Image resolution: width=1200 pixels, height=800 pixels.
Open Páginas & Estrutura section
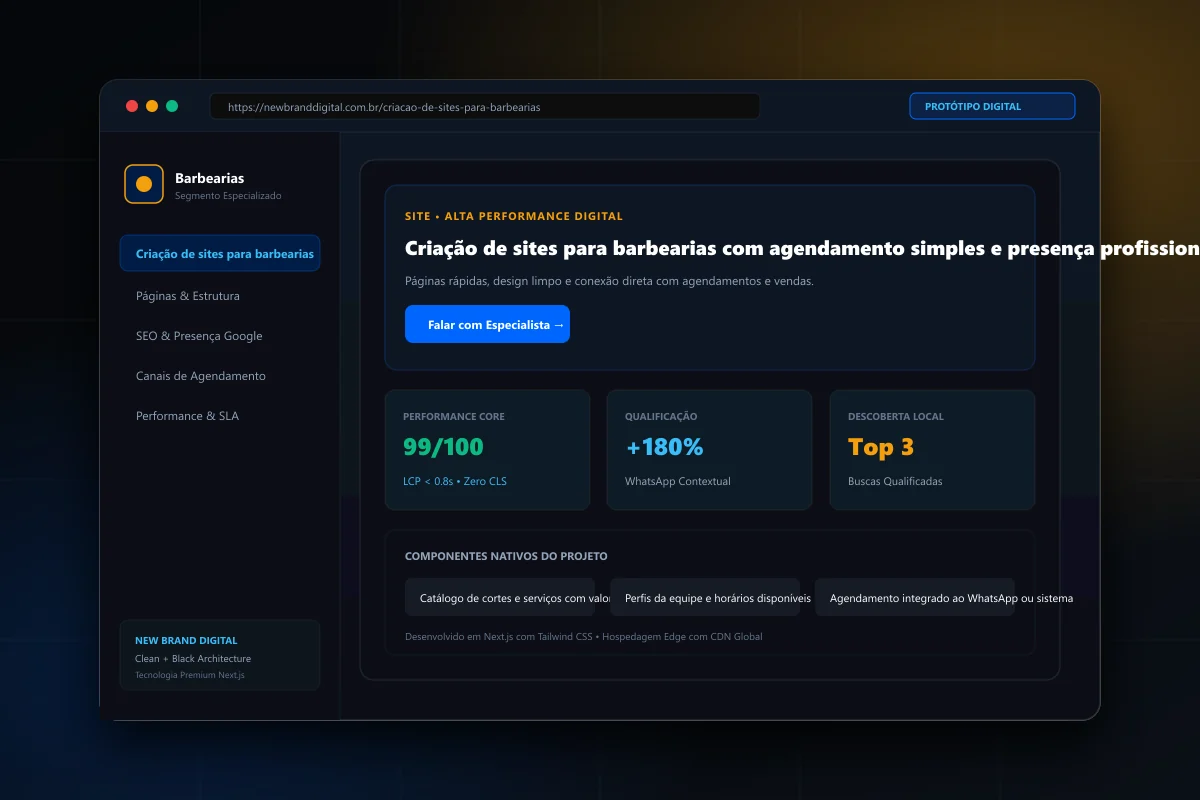tap(188, 296)
